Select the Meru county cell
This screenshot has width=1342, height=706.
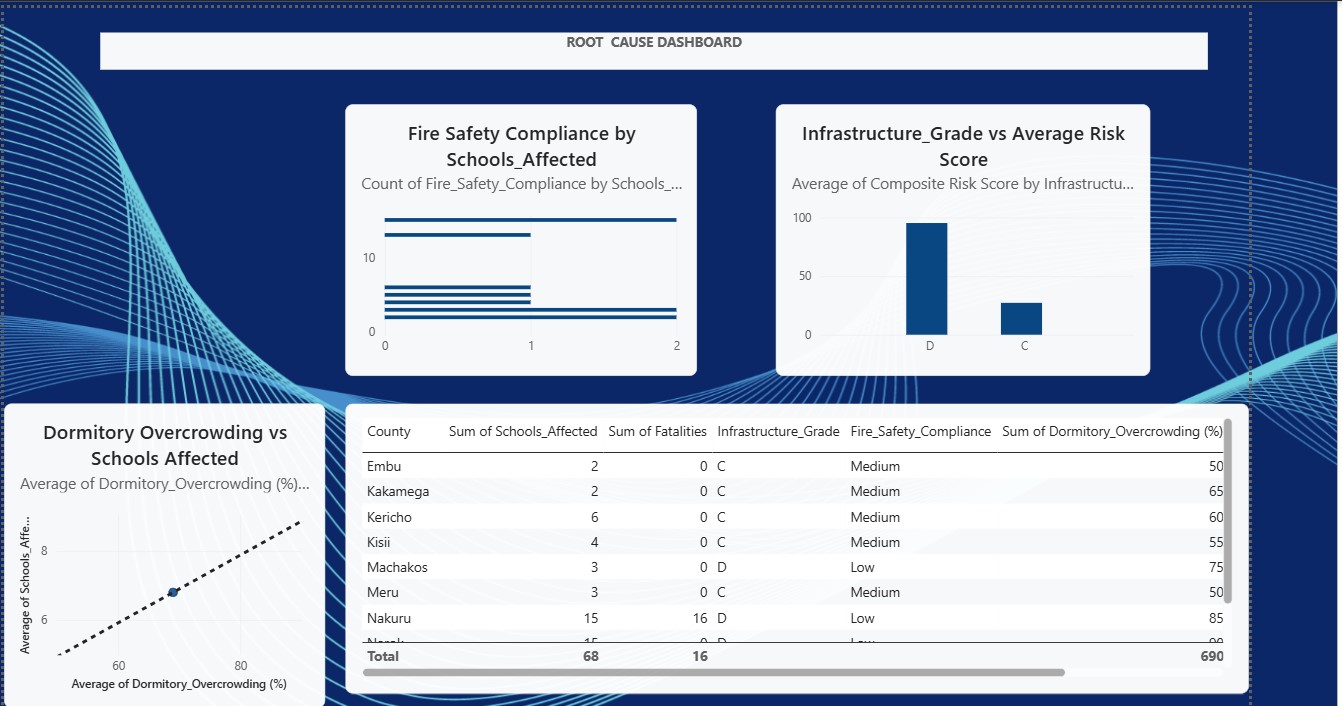[383, 592]
